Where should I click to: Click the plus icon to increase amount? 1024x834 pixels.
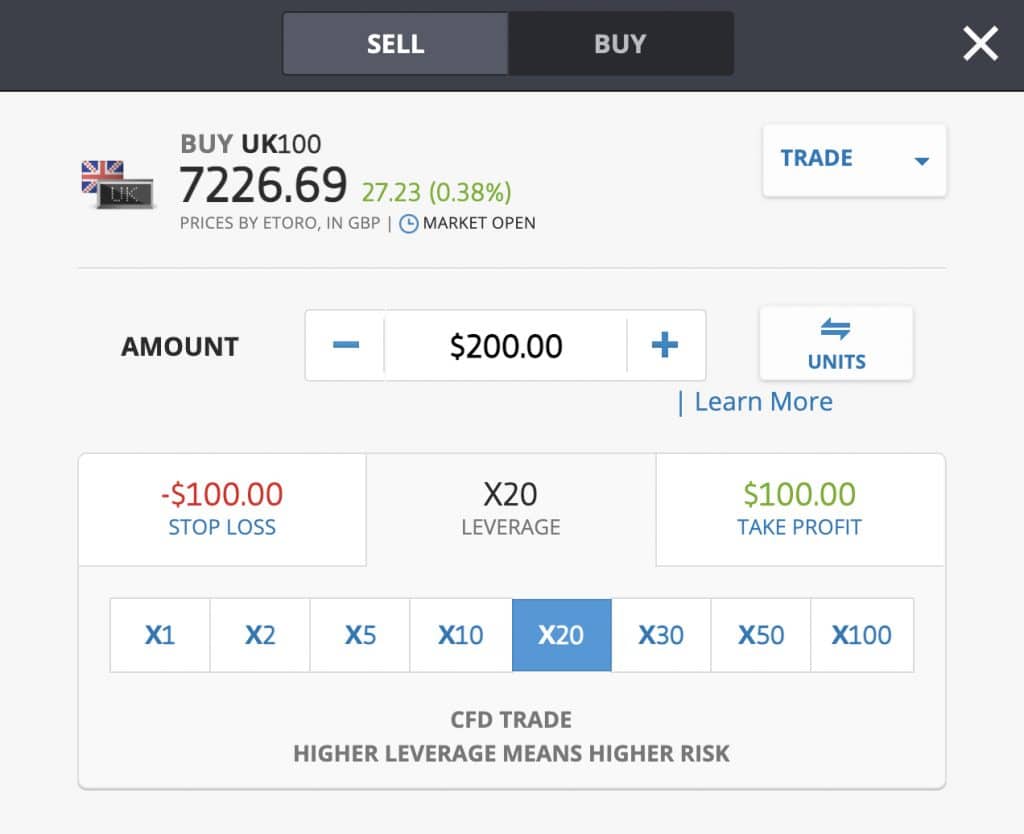click(665, 346)
